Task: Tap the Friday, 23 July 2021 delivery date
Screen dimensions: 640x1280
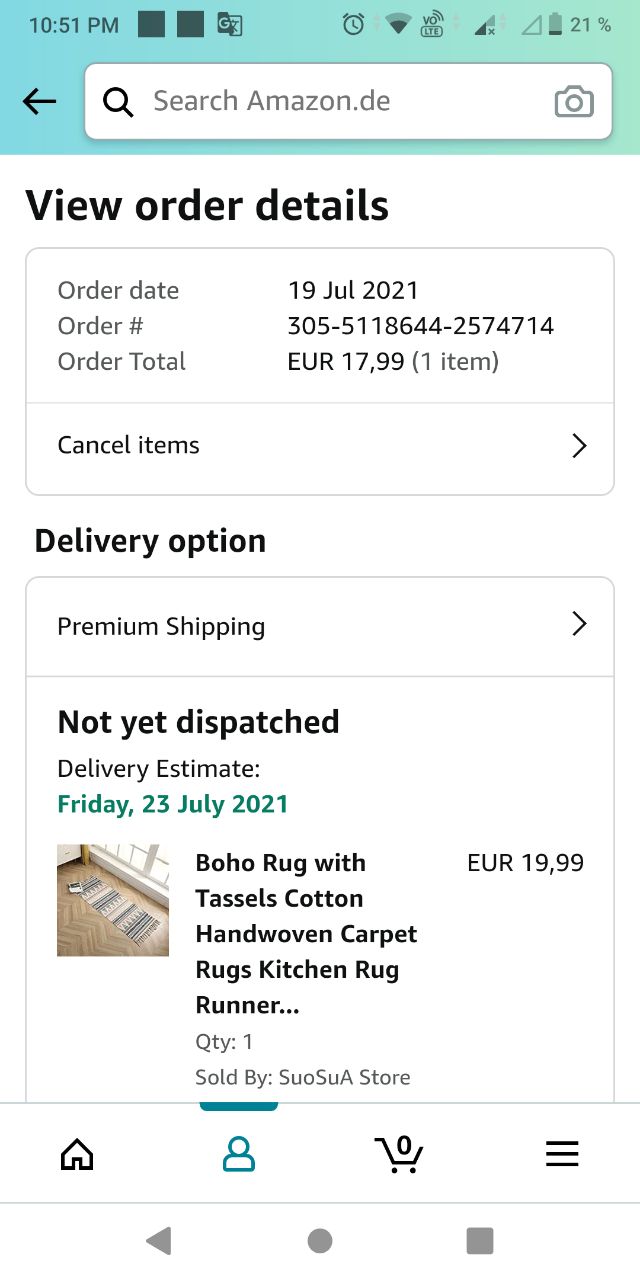Action: [173, 804]
